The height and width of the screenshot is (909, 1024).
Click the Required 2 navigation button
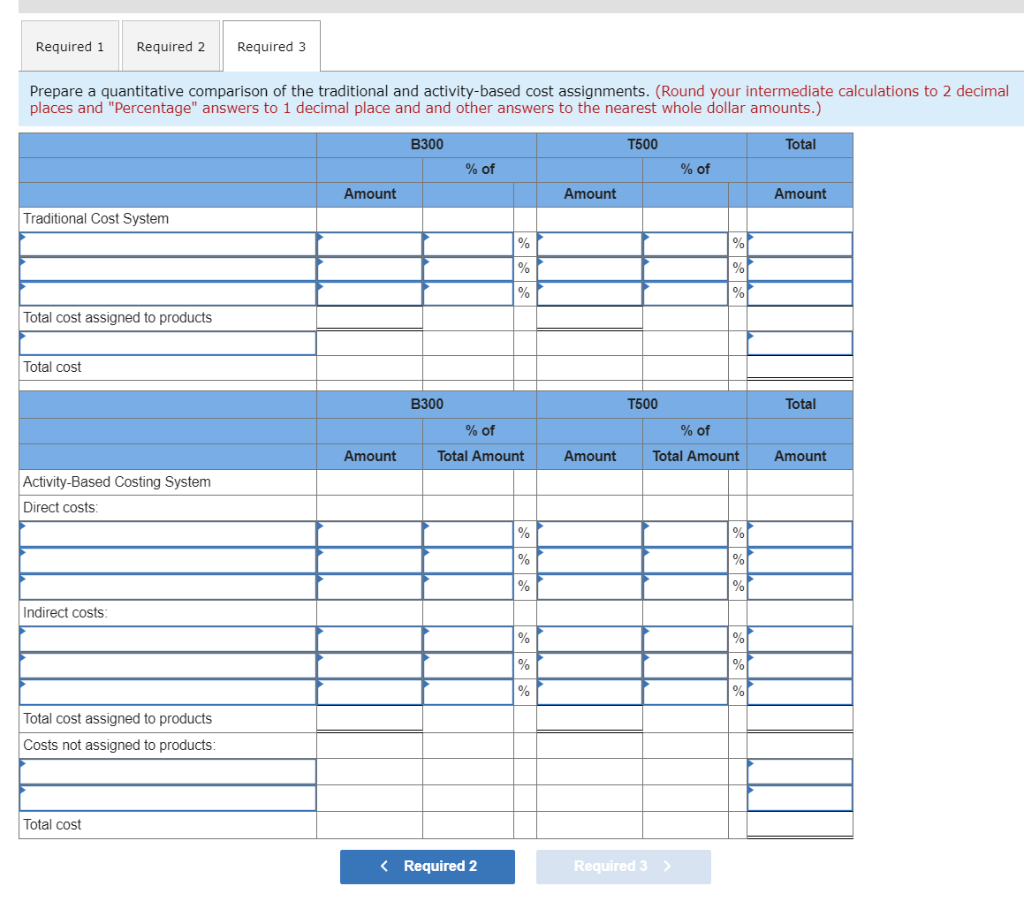(x=427, y=867)
